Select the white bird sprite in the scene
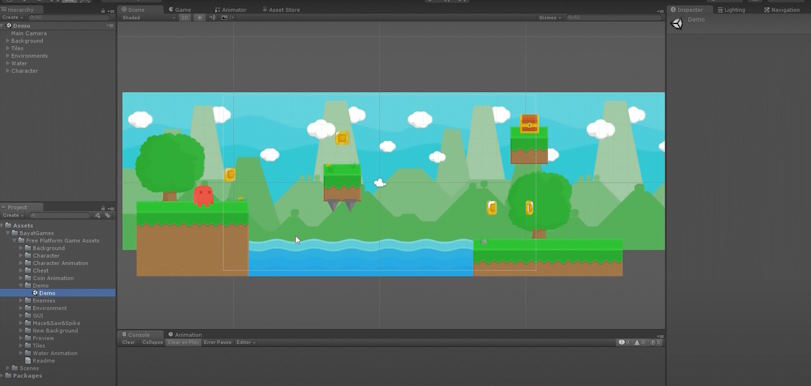Image resolution: width=811 pixels, height=386 pixels. [380, 183]
